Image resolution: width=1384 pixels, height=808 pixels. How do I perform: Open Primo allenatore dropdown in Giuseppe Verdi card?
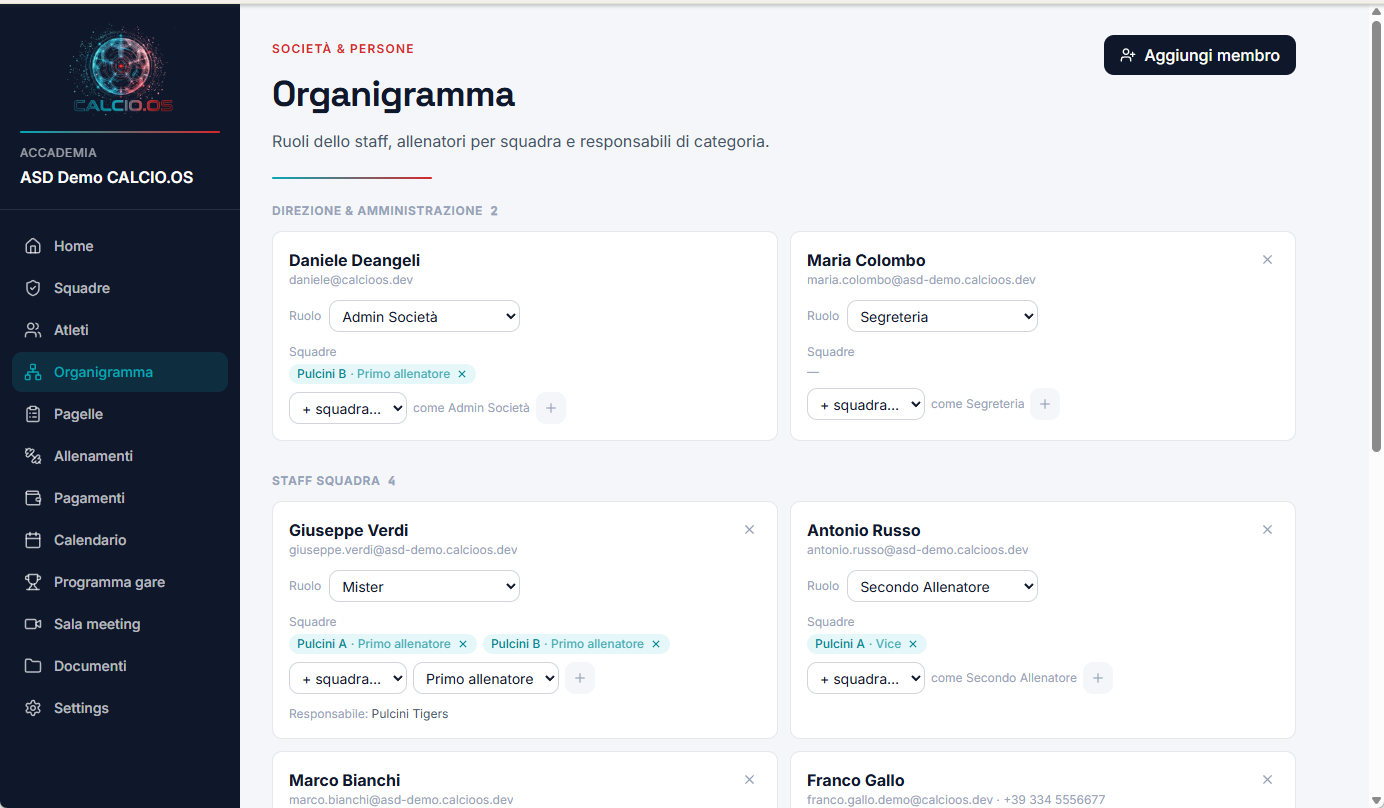pyautogui.click(x=486, y=678)
